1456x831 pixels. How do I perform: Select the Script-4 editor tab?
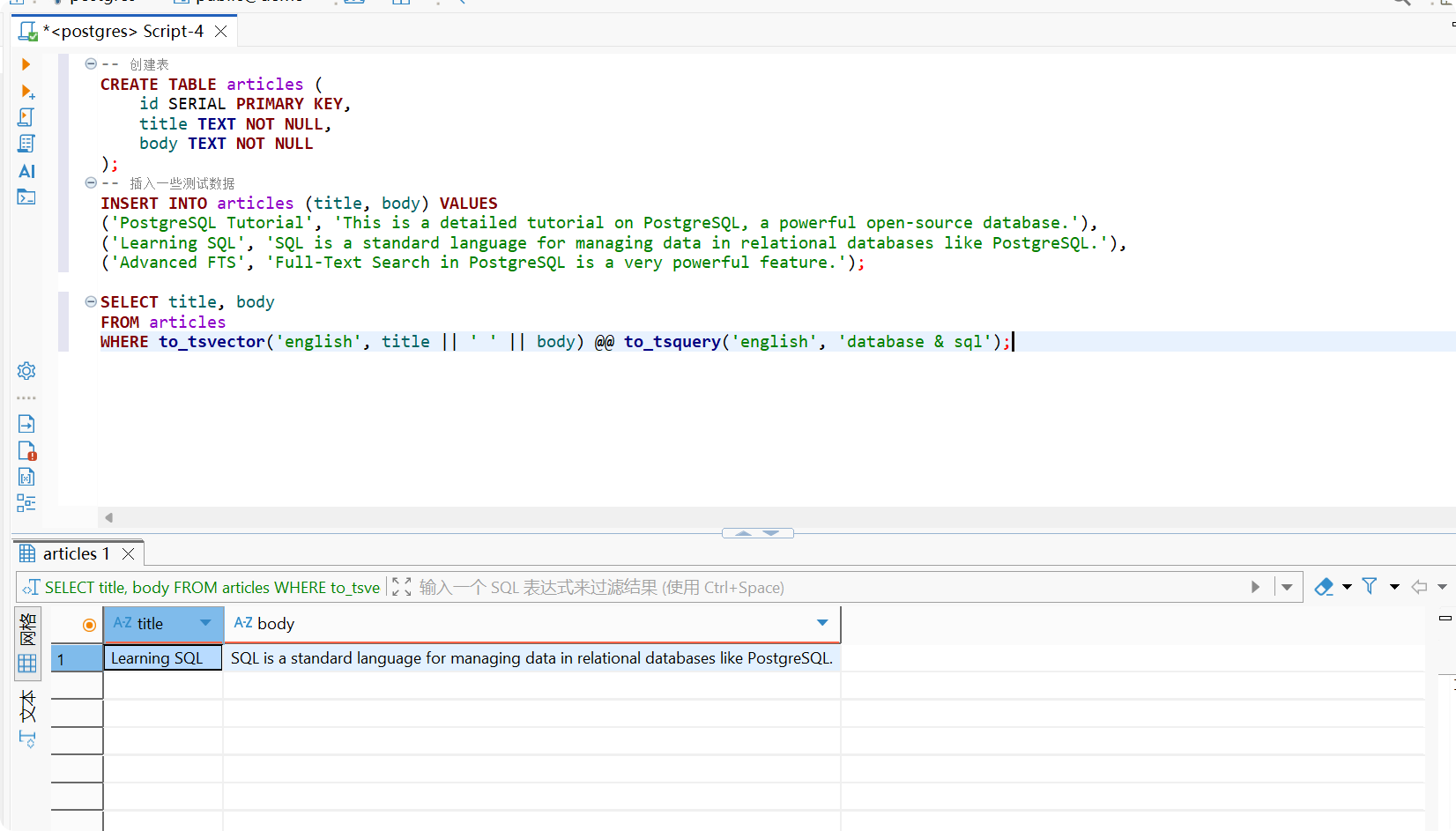coord(123,32)
